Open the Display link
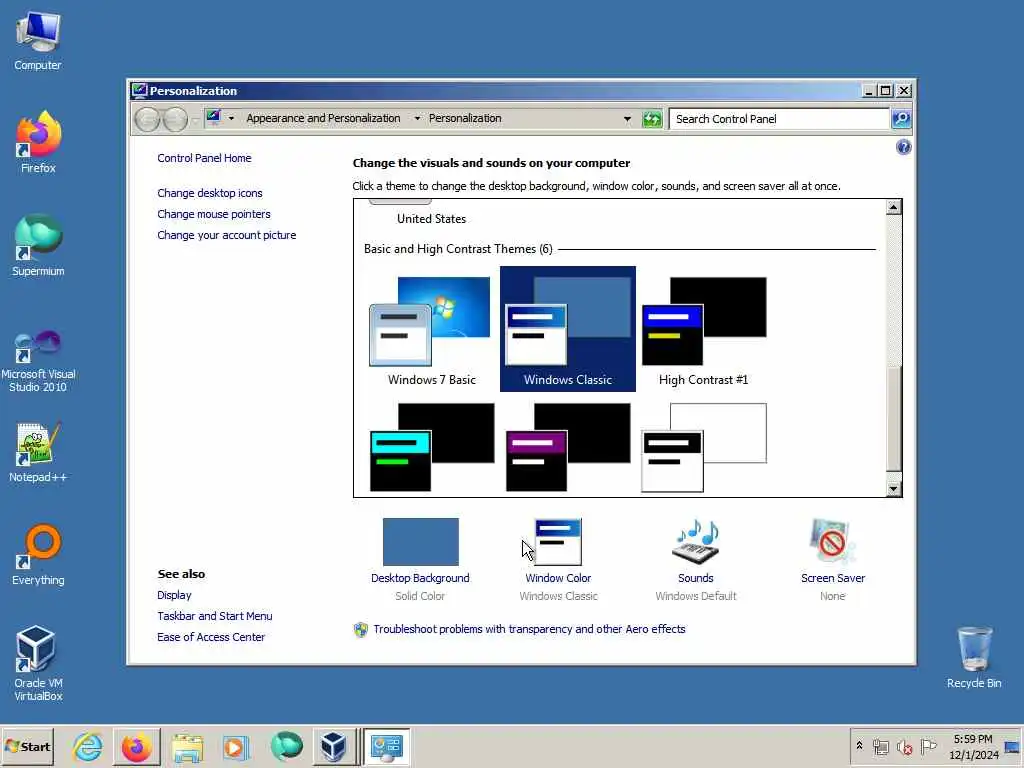 [x=174, y=595]
